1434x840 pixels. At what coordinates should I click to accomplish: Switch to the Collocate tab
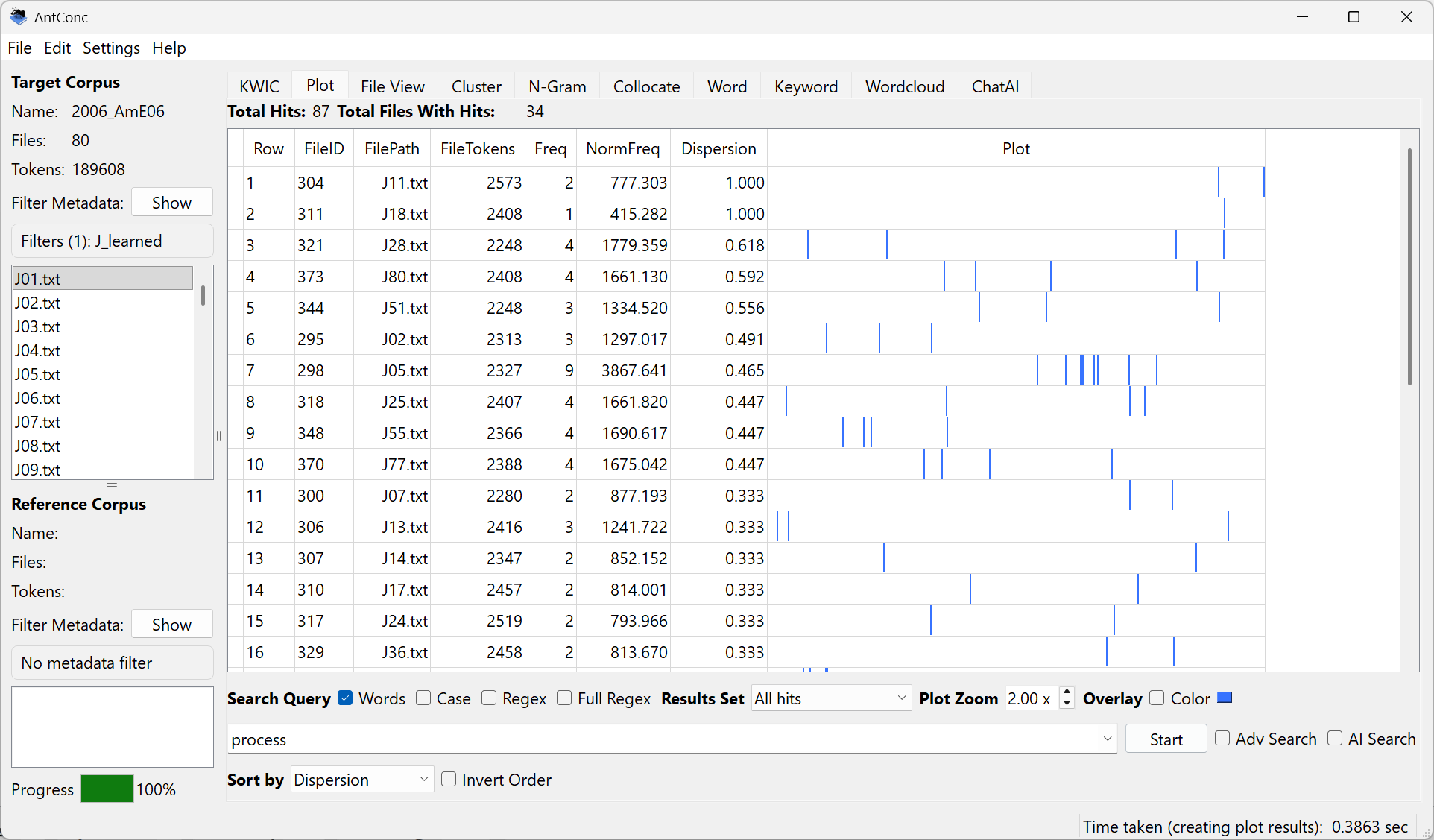[x=647, y=86]
